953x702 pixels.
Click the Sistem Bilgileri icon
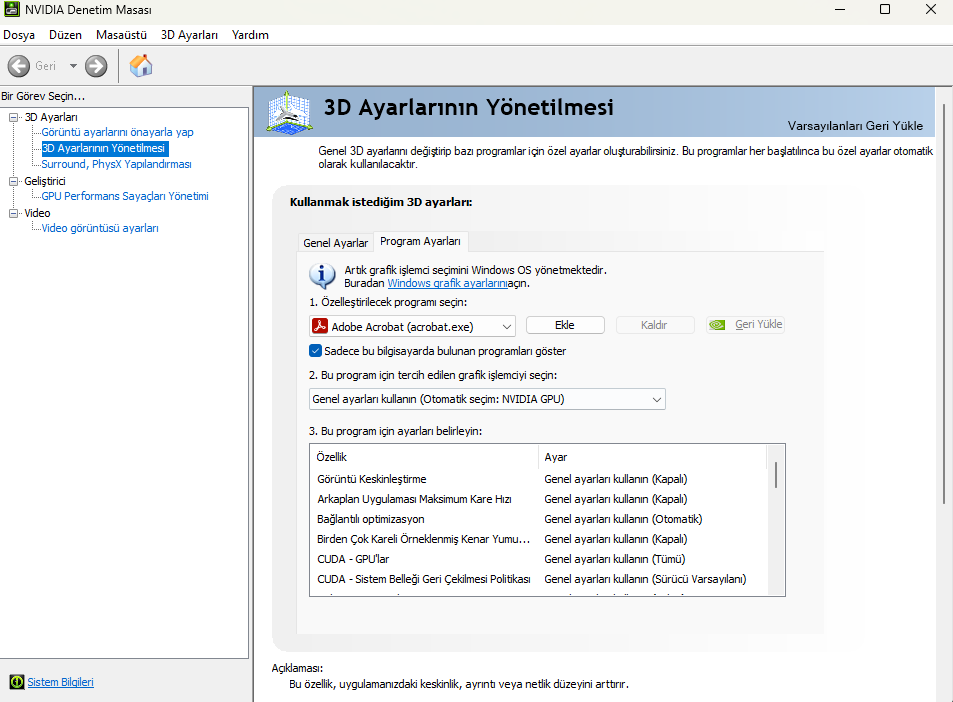[17, 682]
